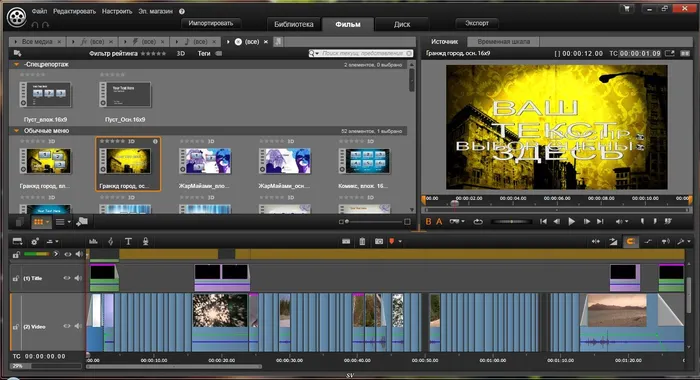
Task: Click the Экспорт button
Action: click(477, 23)
